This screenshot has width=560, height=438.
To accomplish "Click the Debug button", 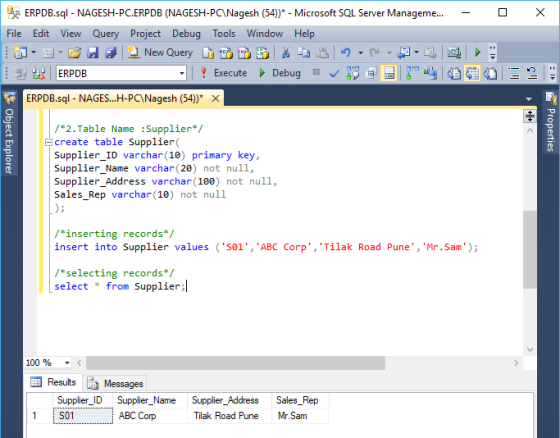I will tap(280, 73).
